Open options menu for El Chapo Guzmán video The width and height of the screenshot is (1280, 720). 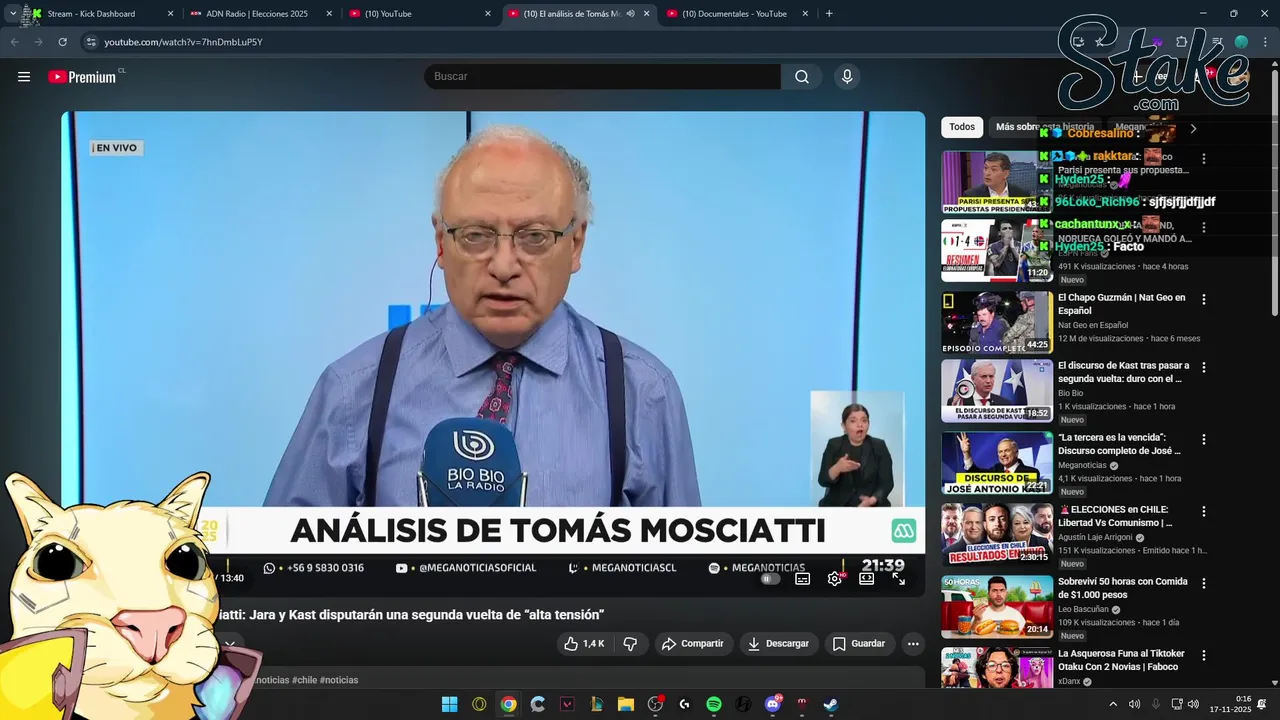pyautogui.click(x=1204, y=299)
